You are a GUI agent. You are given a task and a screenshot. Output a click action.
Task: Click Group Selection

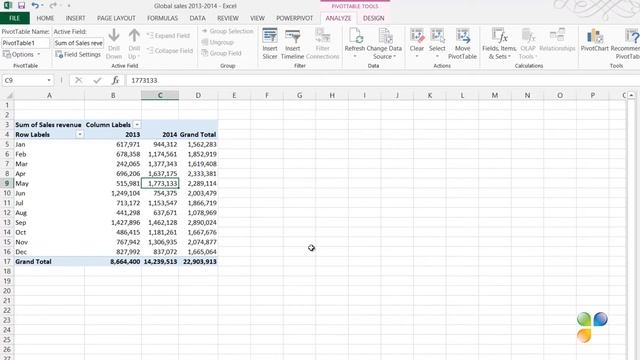tap(227, 31)
